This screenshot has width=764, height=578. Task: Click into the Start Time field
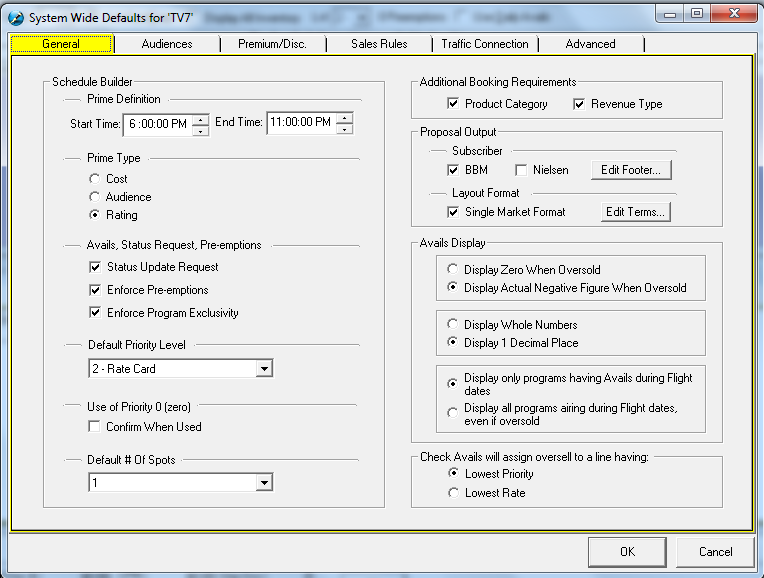[156, 124]
